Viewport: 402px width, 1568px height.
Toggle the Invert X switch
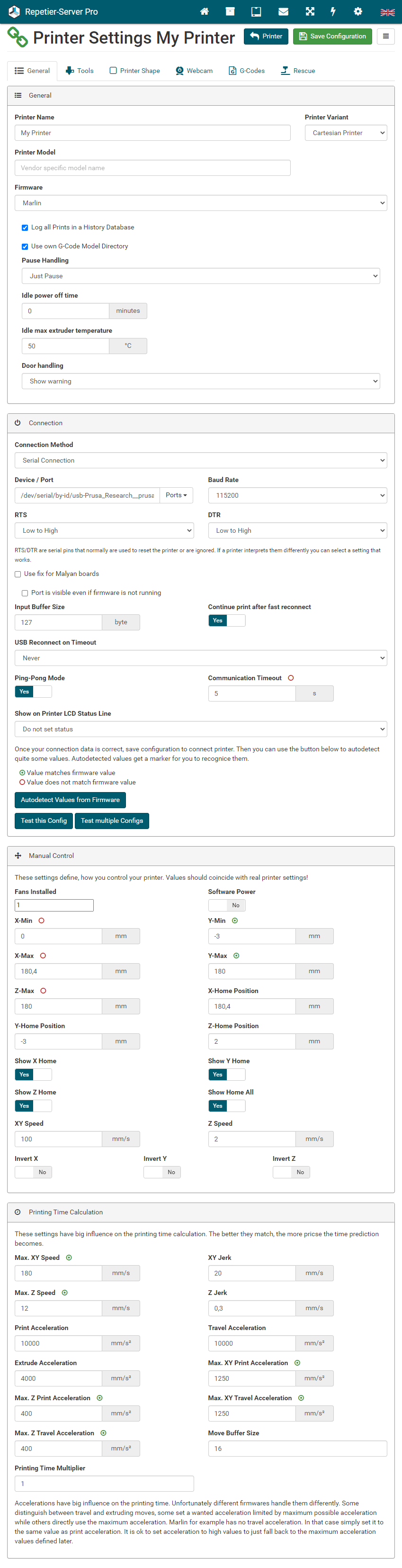pyautogui.click(x=34, y=1172)
